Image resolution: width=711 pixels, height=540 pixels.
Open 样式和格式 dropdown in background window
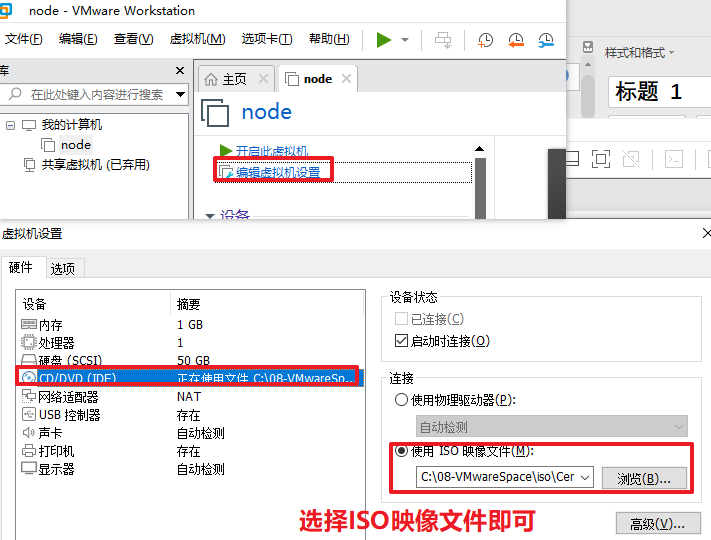click(x=639, y=53)
